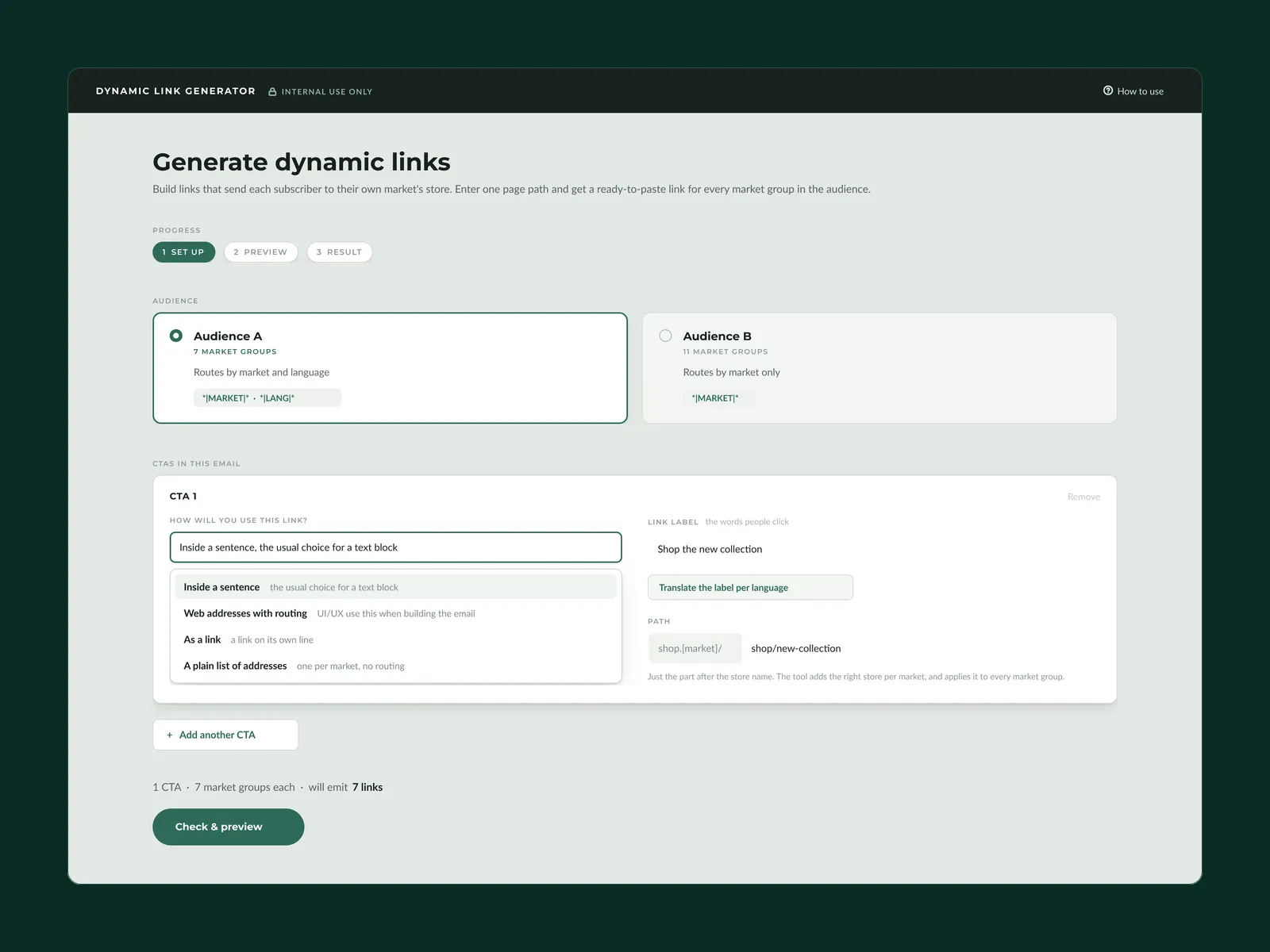This screenshot has height=952, width=1270.
Task: Click the question mark help icon
Action: pos(1108,90)
